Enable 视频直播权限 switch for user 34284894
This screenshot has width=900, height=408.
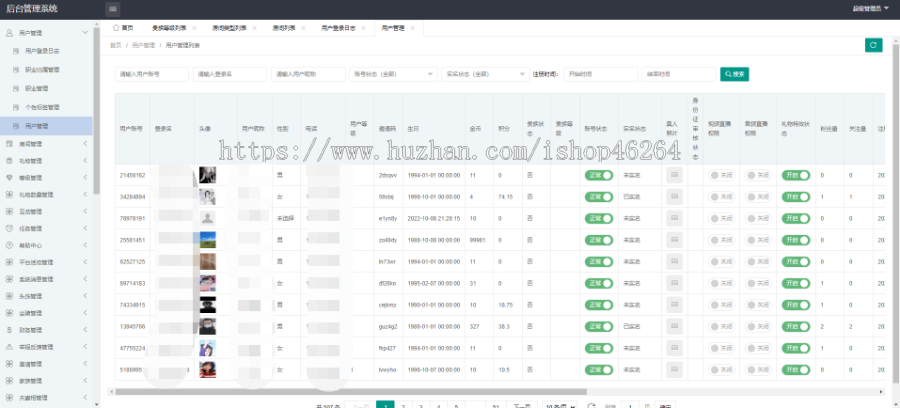click(721, 197)
